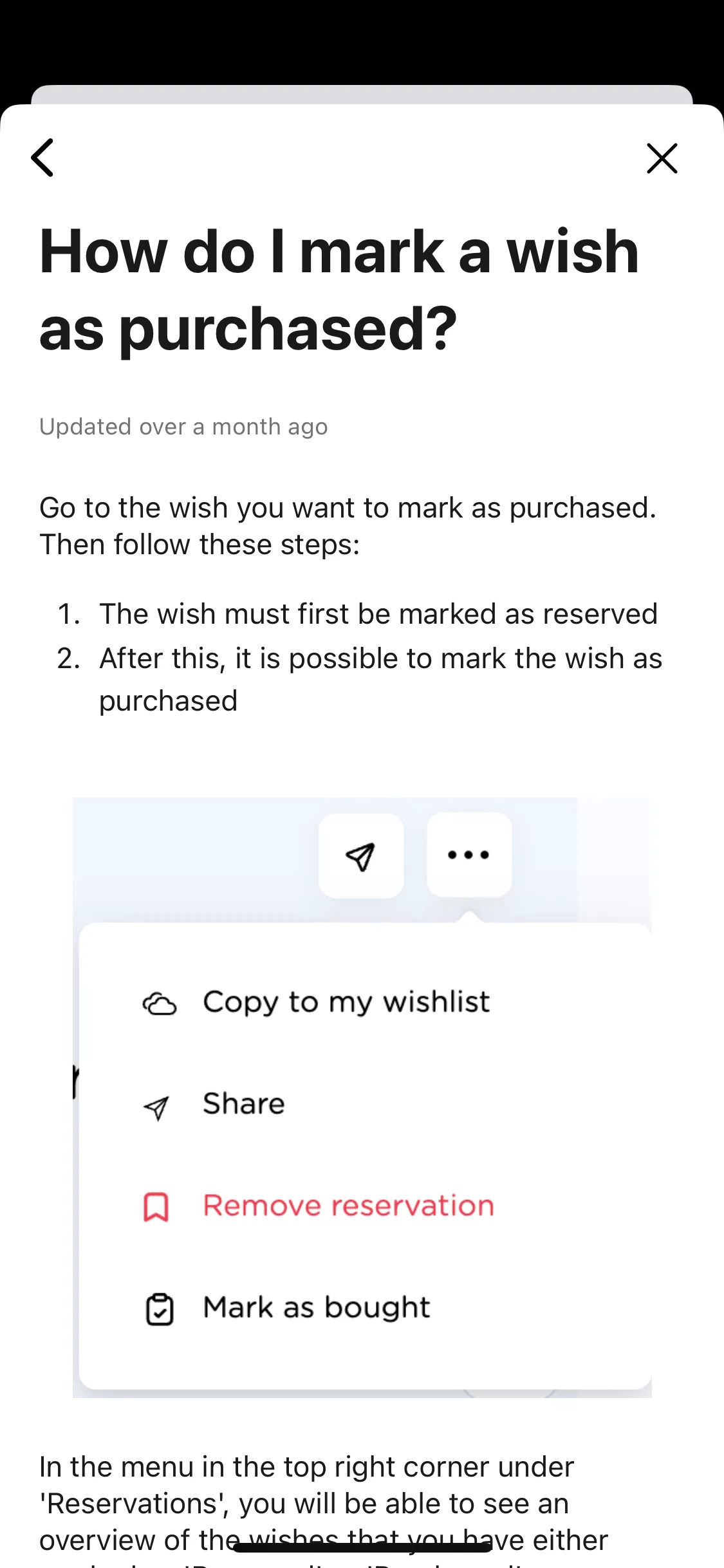The image size is (724, 1568).
Task: Tap the paper plane share button
Action: (361, 855)
